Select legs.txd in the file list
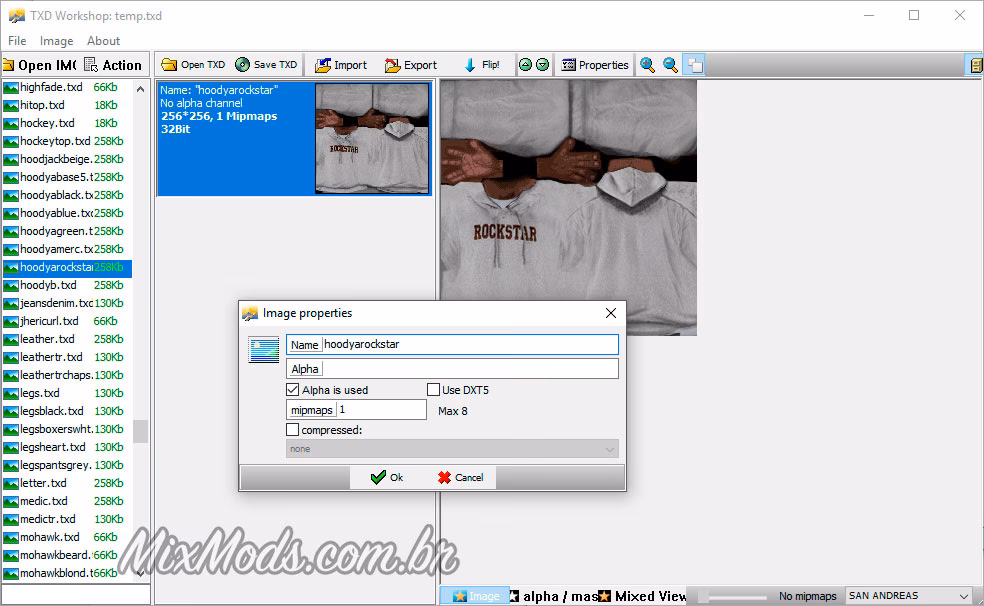The image size is (984, 606). pos(67,393)
